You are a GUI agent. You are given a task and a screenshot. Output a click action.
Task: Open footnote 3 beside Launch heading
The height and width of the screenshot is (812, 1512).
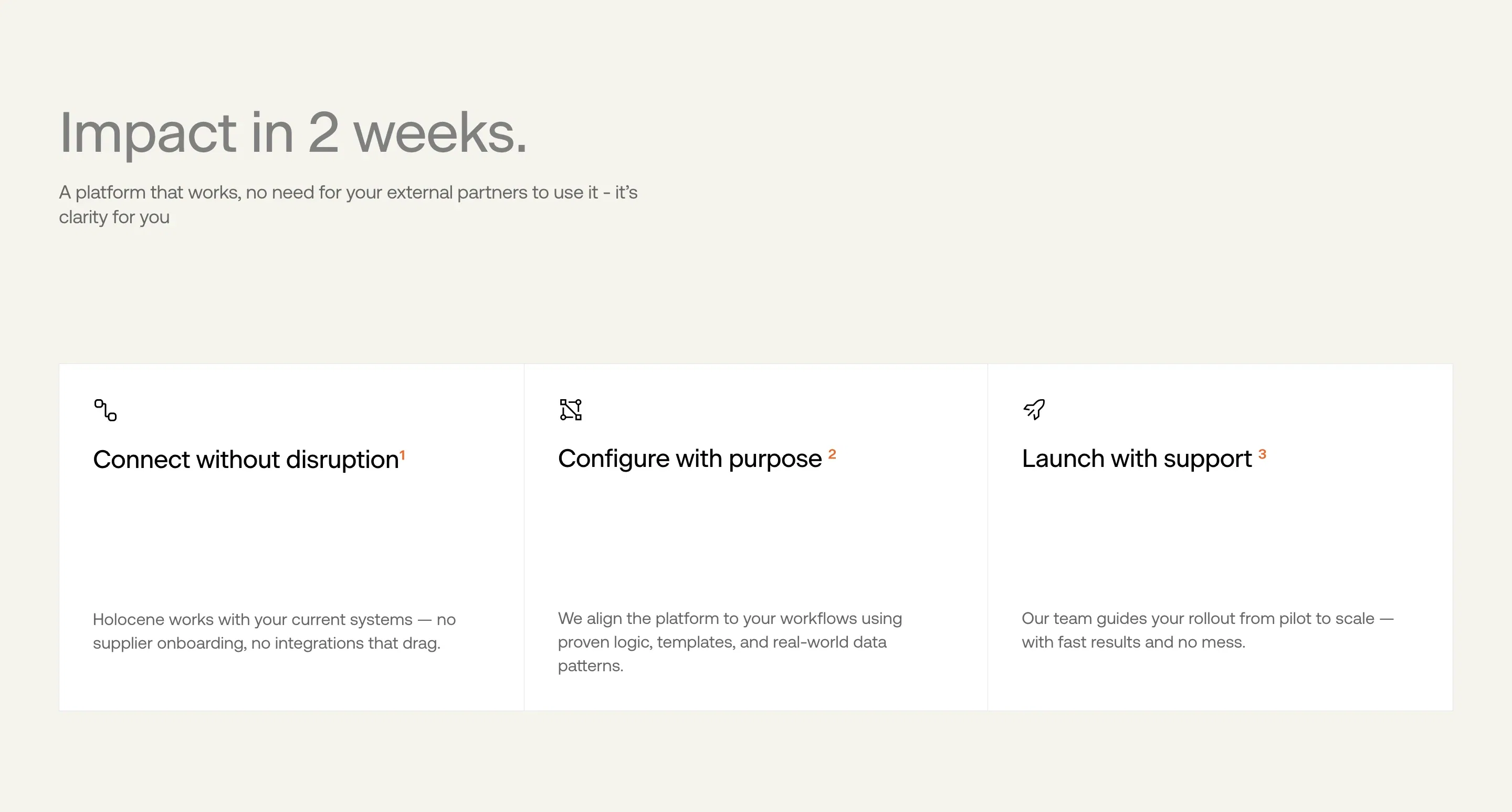point(1262,454)
